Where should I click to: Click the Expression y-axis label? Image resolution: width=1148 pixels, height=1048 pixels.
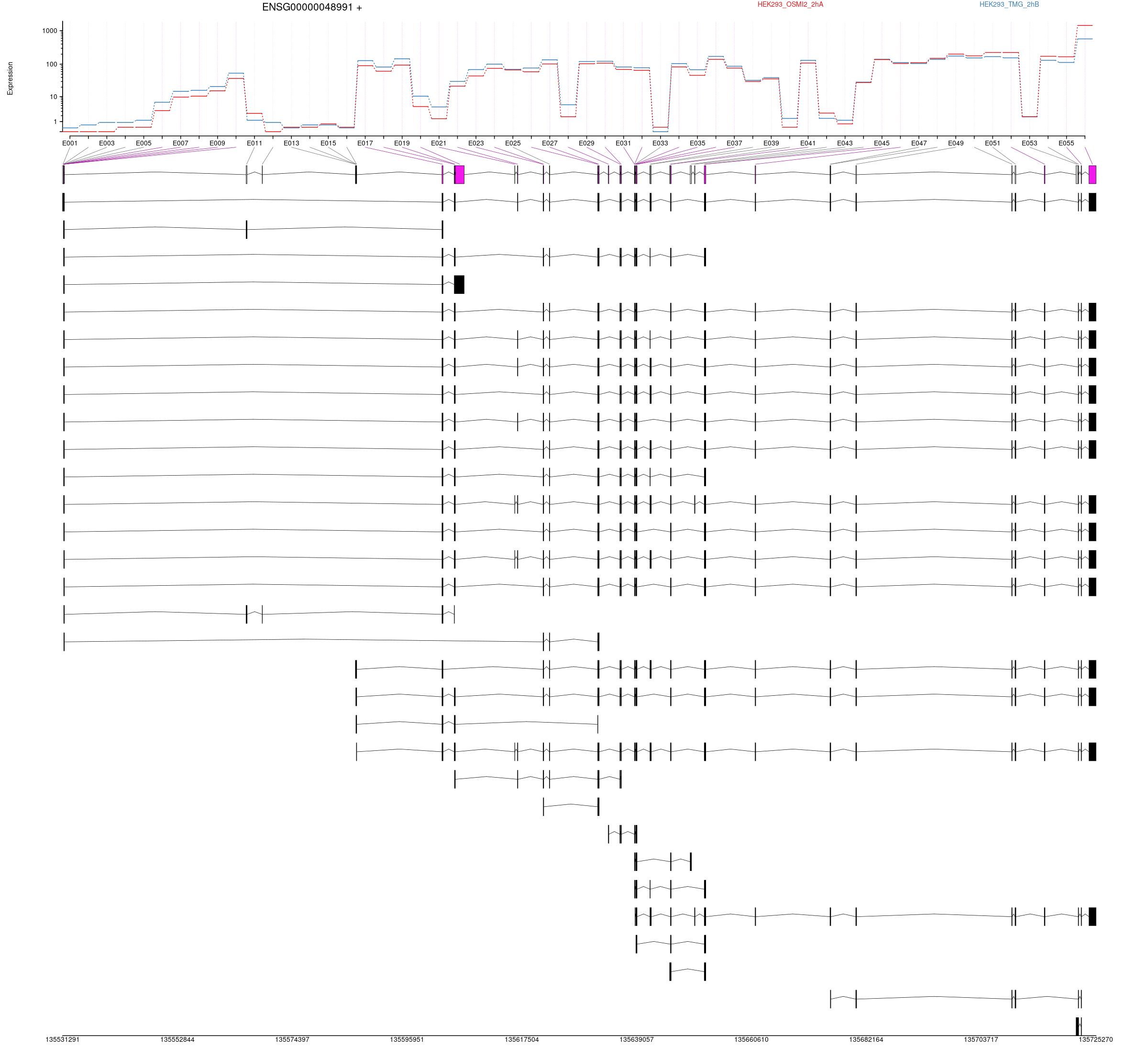tap(10, 78)
